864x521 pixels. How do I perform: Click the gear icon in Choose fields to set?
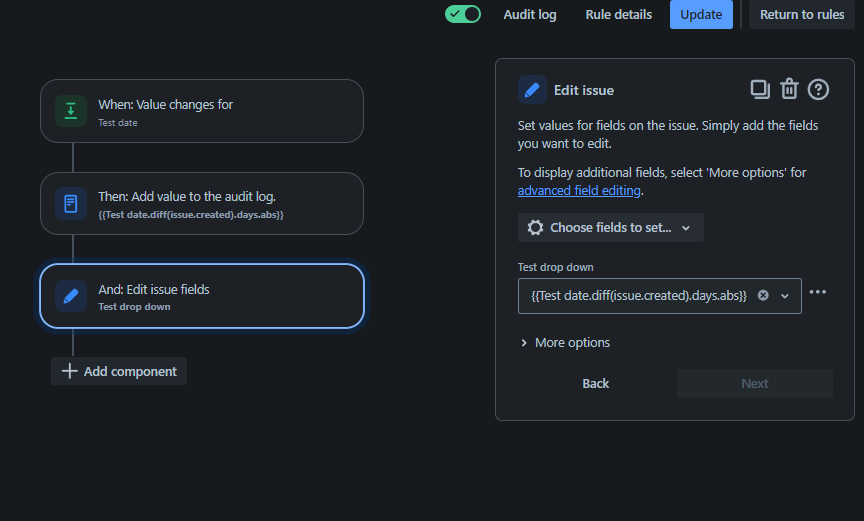[x=535, y=227]
